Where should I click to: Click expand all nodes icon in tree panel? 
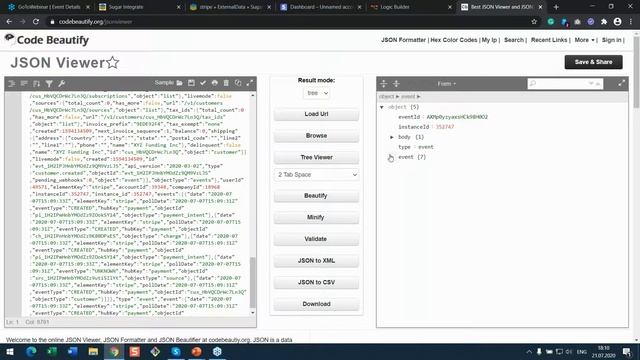(383, 84)
